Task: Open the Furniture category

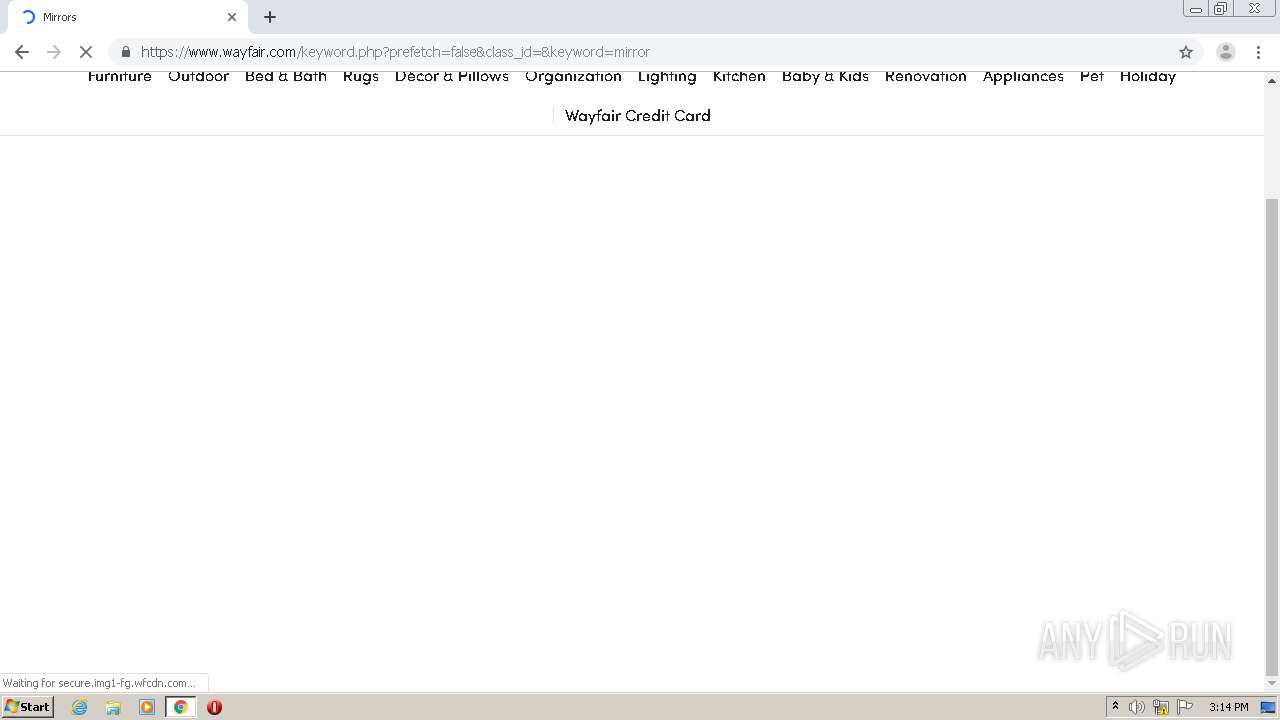Action: click(x=120, y=76)
